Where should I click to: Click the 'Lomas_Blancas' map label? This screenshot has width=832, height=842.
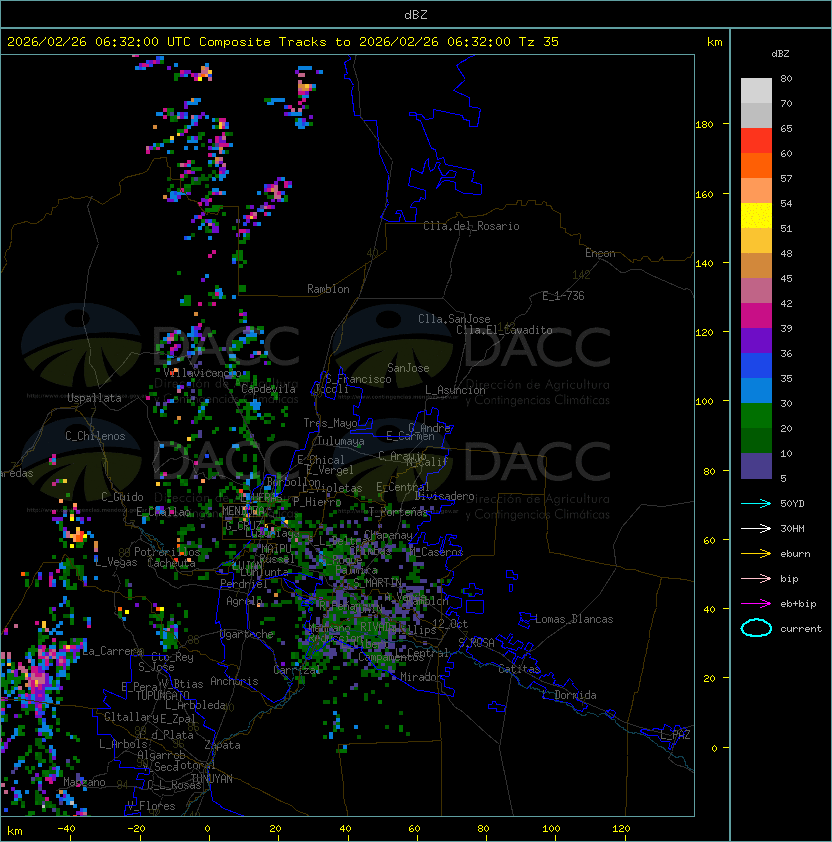tap(574, 619)
